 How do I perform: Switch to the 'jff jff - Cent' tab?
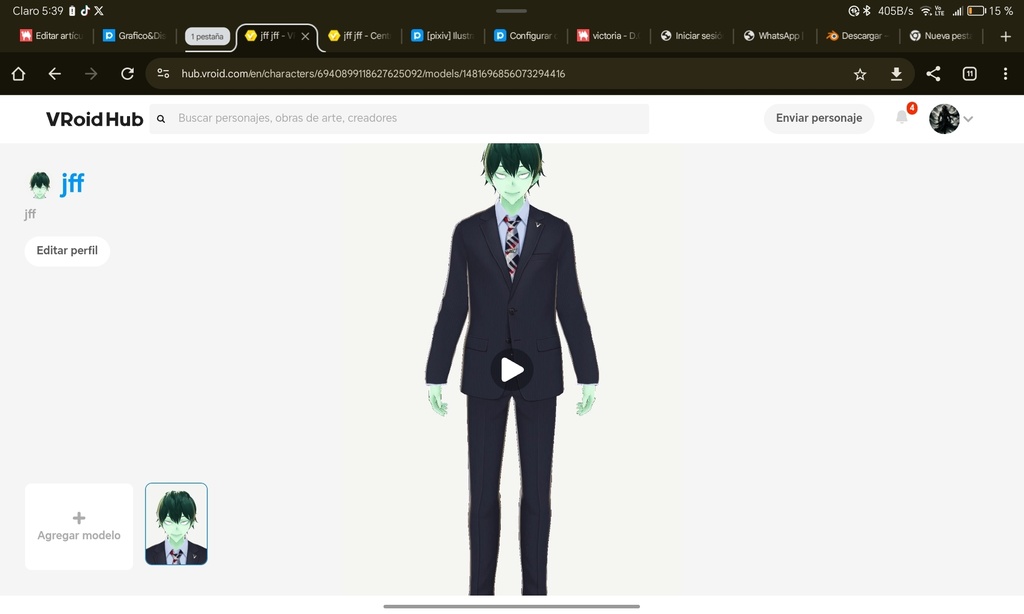[x=359, y=36]
